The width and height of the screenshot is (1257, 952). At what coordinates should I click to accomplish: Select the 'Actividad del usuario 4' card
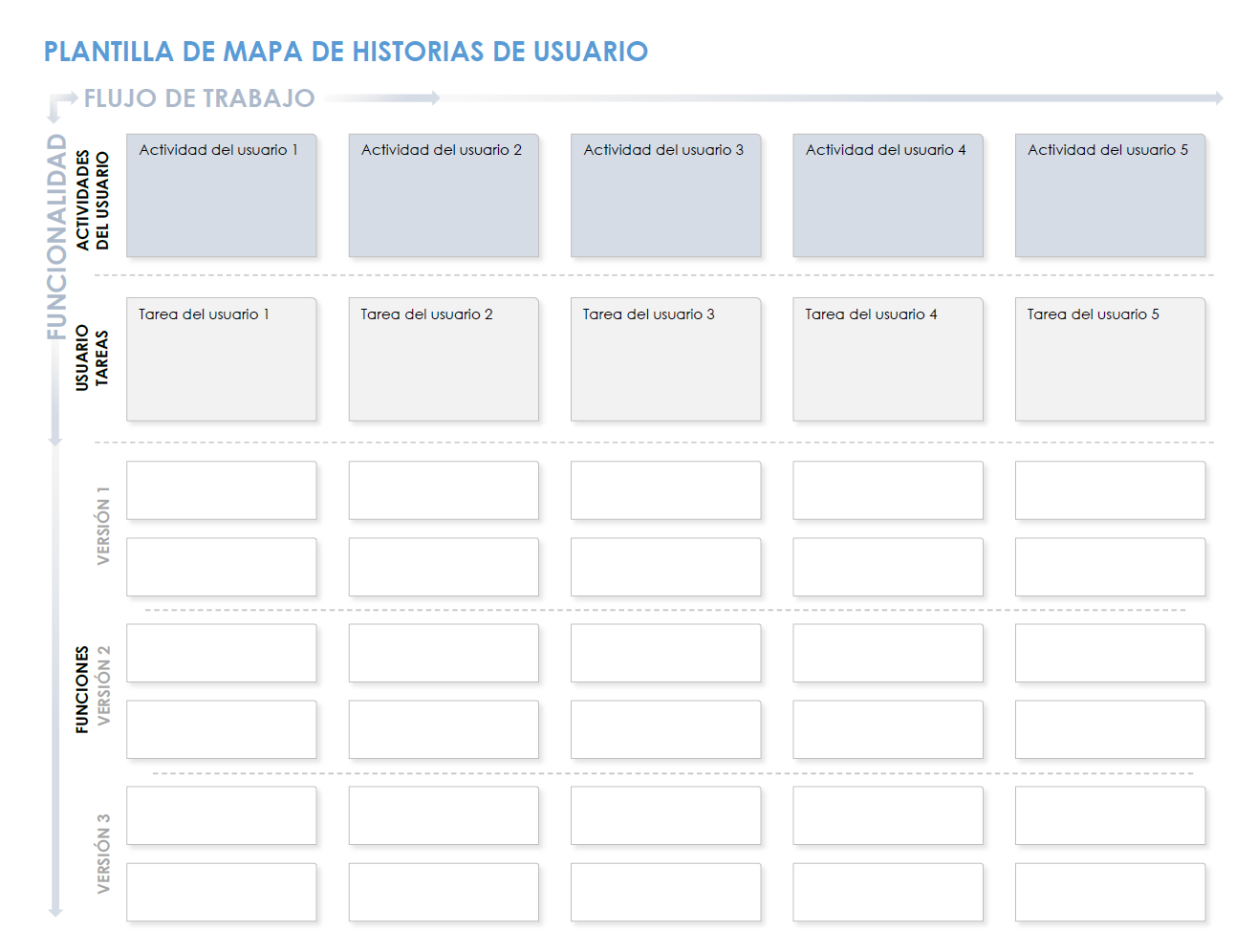pos(888,196)
